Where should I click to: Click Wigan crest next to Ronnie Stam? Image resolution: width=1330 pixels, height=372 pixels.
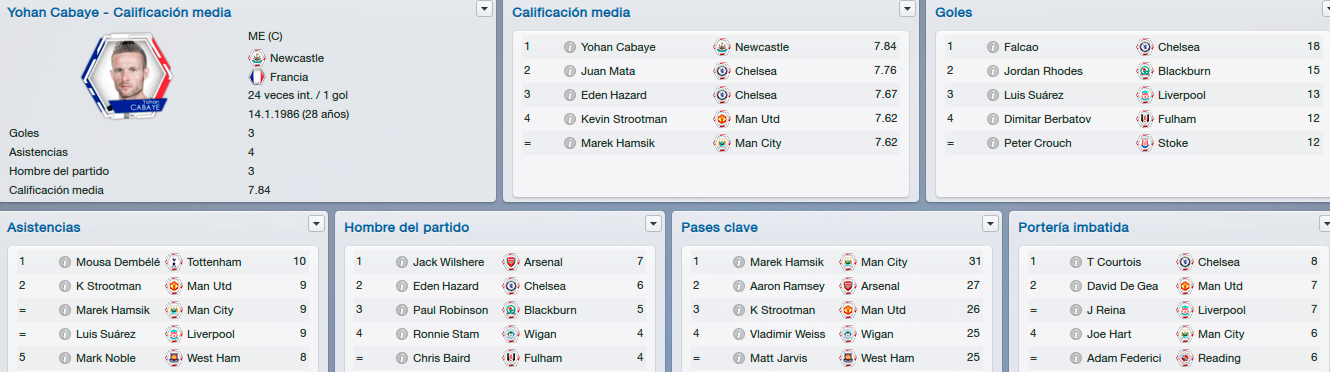tap(511, 334)
